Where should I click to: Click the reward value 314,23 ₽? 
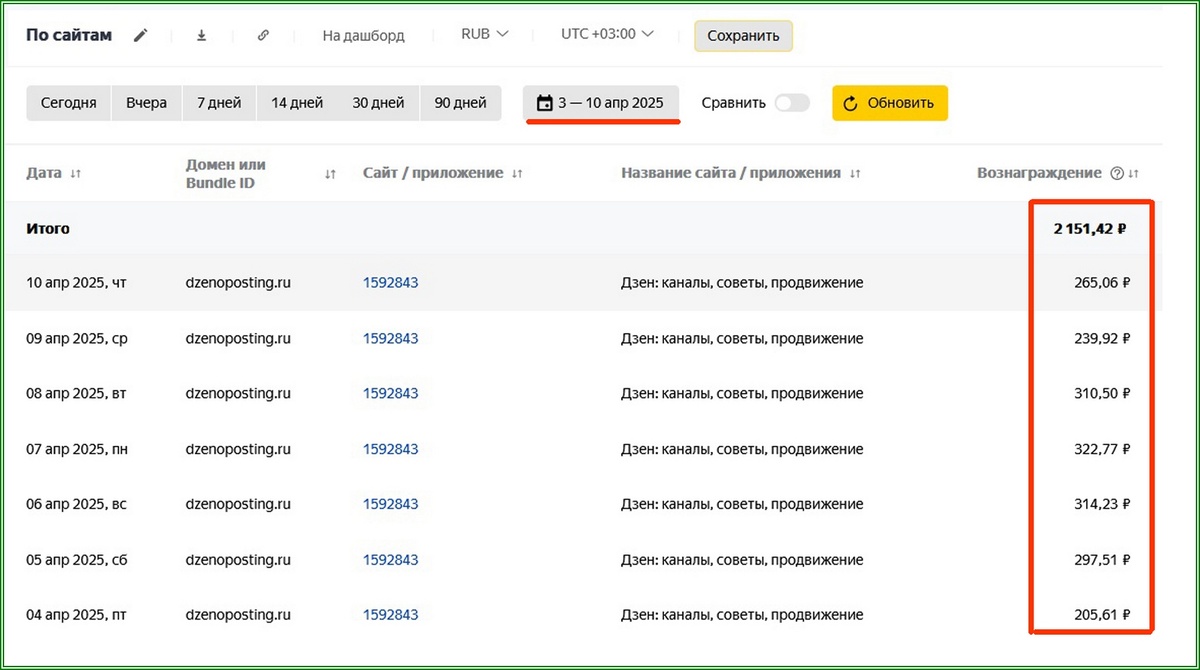(x=1101, y=504)
